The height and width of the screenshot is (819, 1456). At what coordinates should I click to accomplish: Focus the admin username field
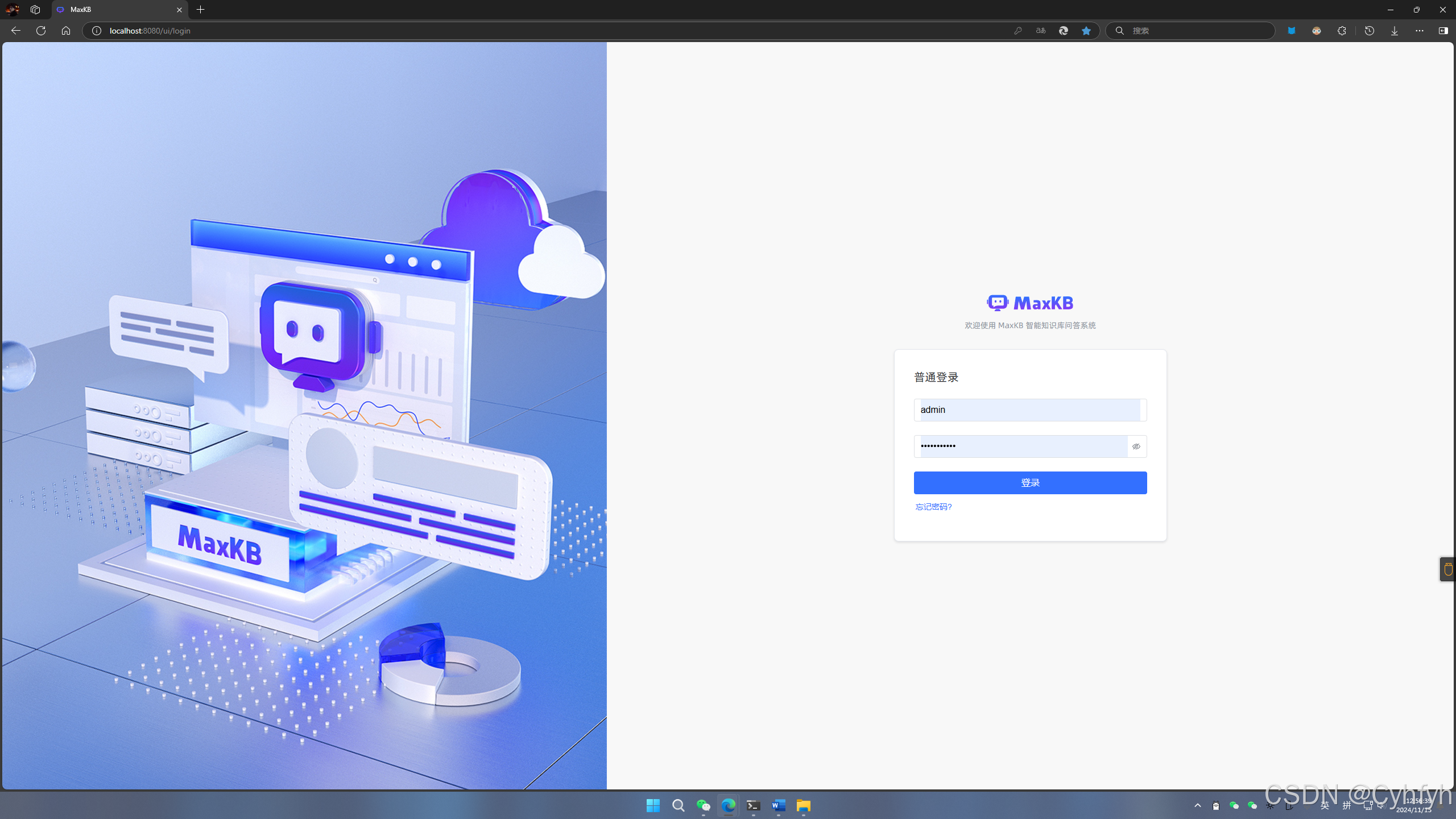[1030, 410]
